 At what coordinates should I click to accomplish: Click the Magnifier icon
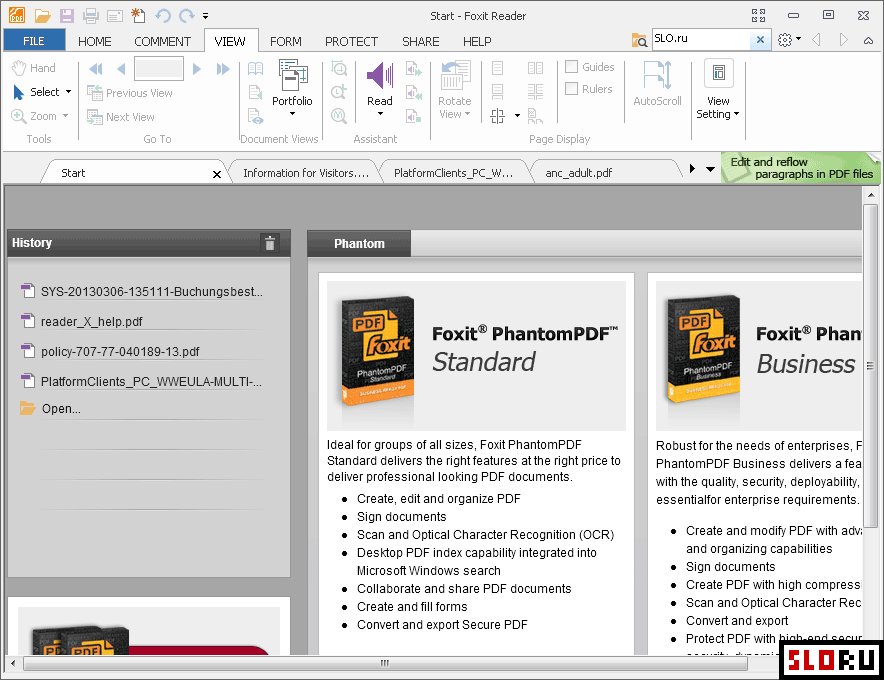[x=339, y=116]
